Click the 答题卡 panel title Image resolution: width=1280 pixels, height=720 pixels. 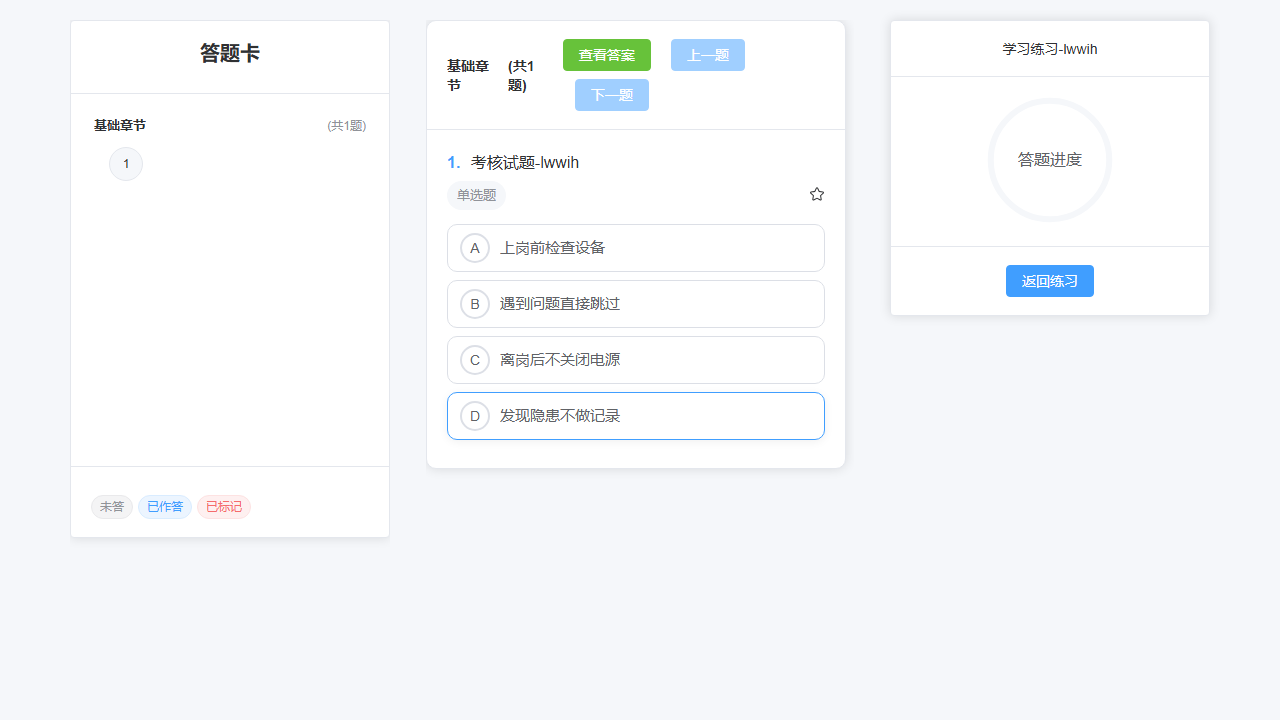click(230, 54)
